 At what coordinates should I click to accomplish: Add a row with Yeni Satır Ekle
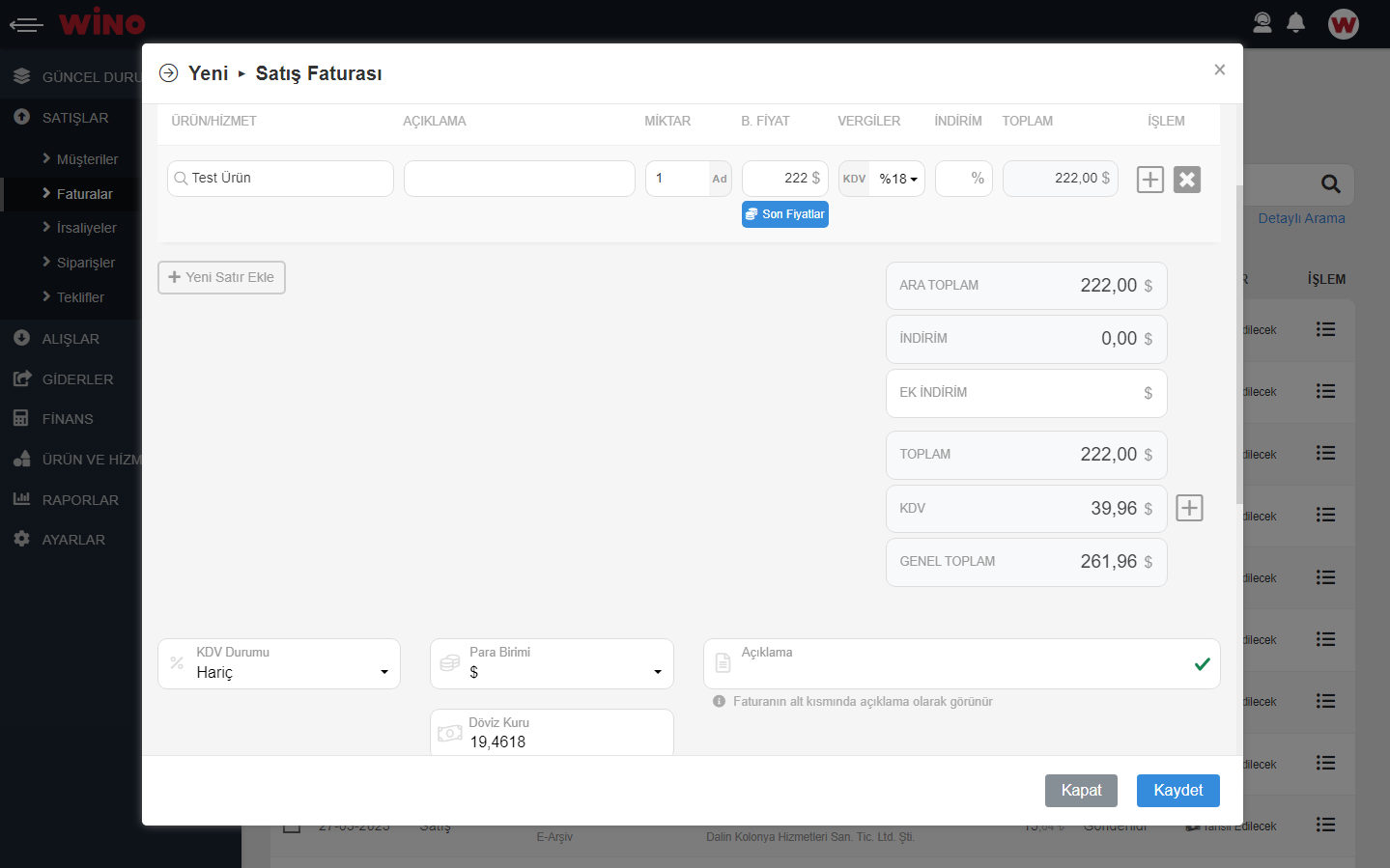pyautogui.click(x=221, y=278)
